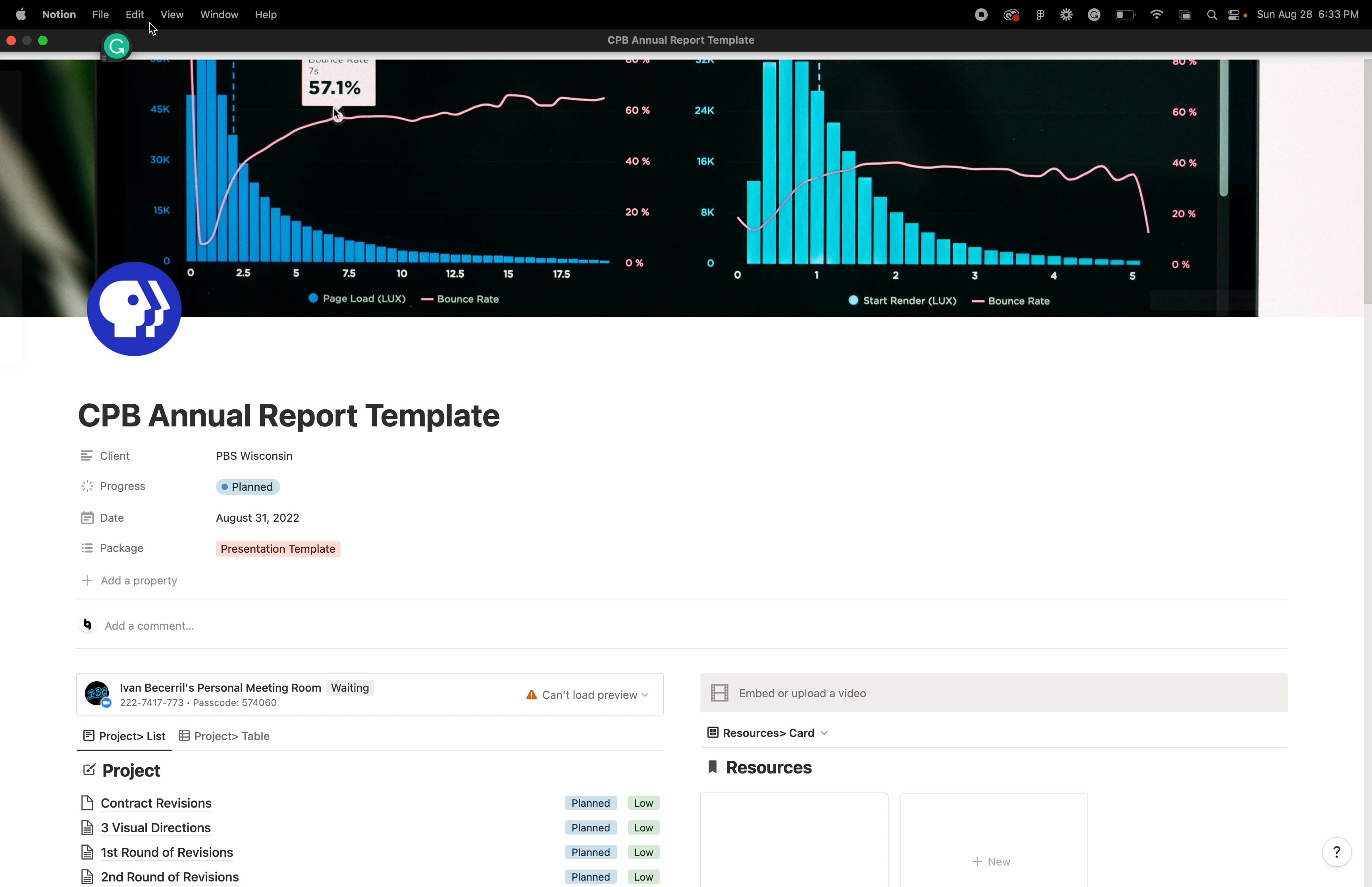The height and width of the screenshot is (887, 1372).
Task: Switch to the Project> List tab
Action: coord(124,736)
